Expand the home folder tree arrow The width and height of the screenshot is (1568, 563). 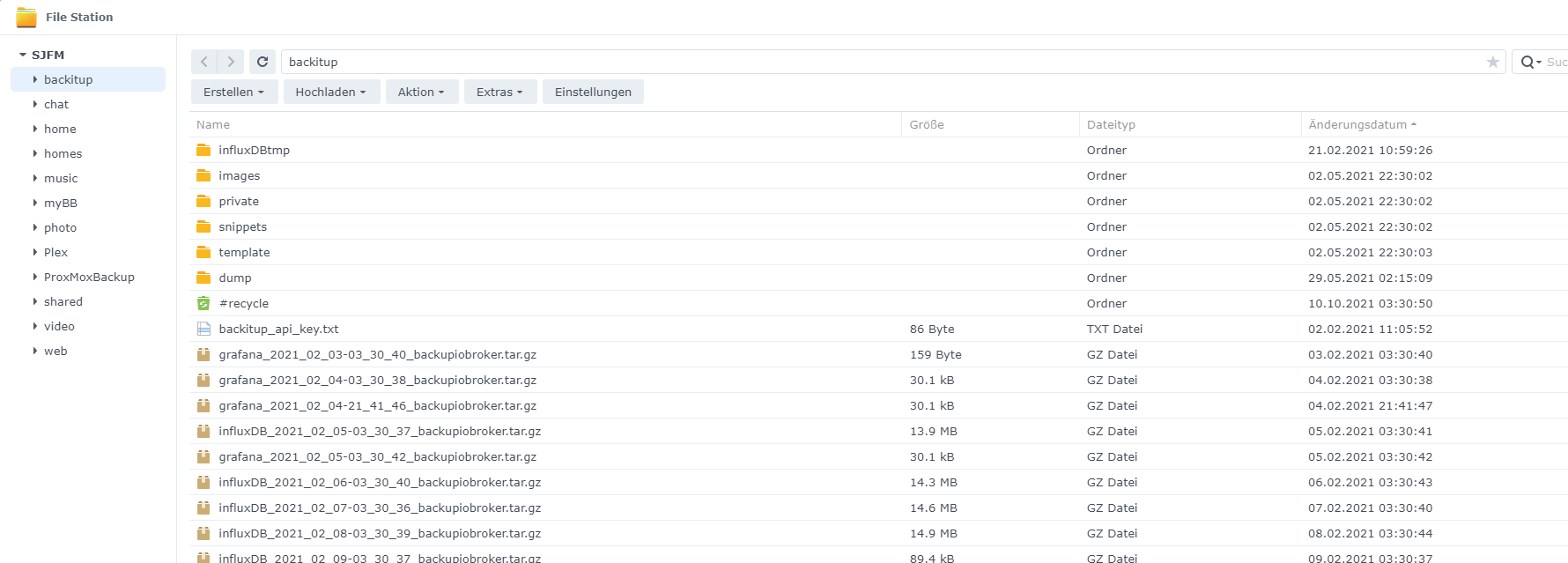[x=35, y=129]
